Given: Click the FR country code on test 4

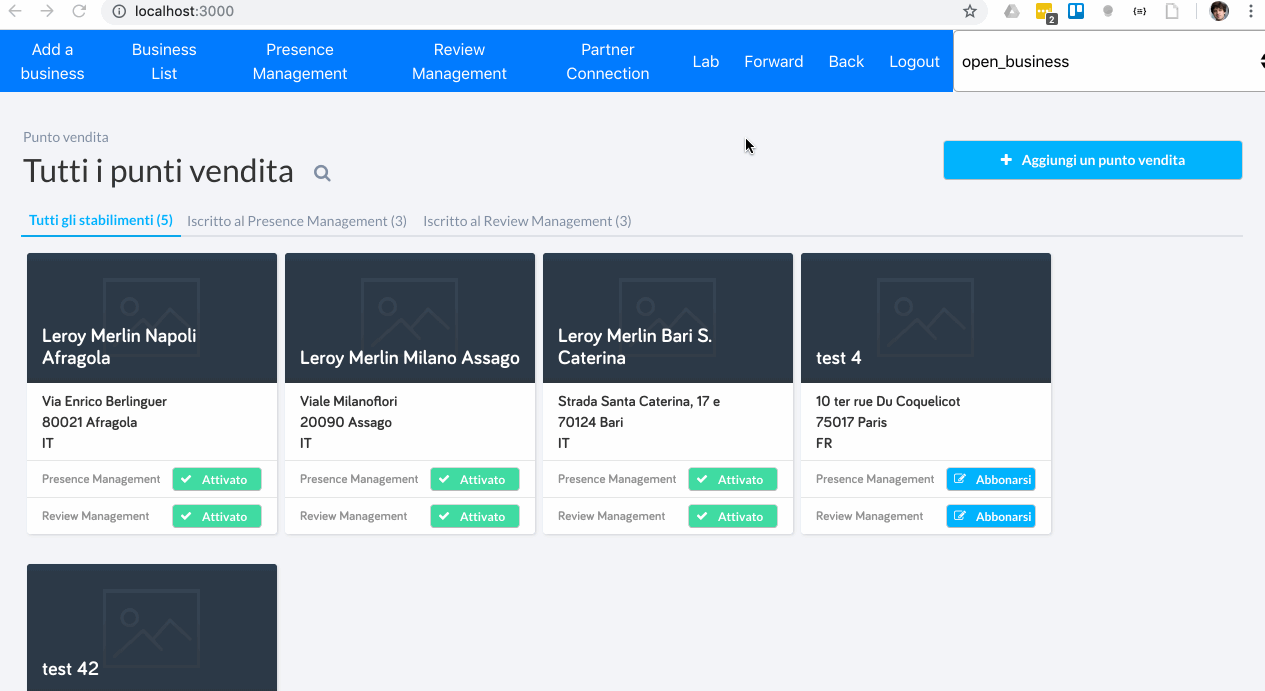Looking at the screenshot, I should (824, 443).
